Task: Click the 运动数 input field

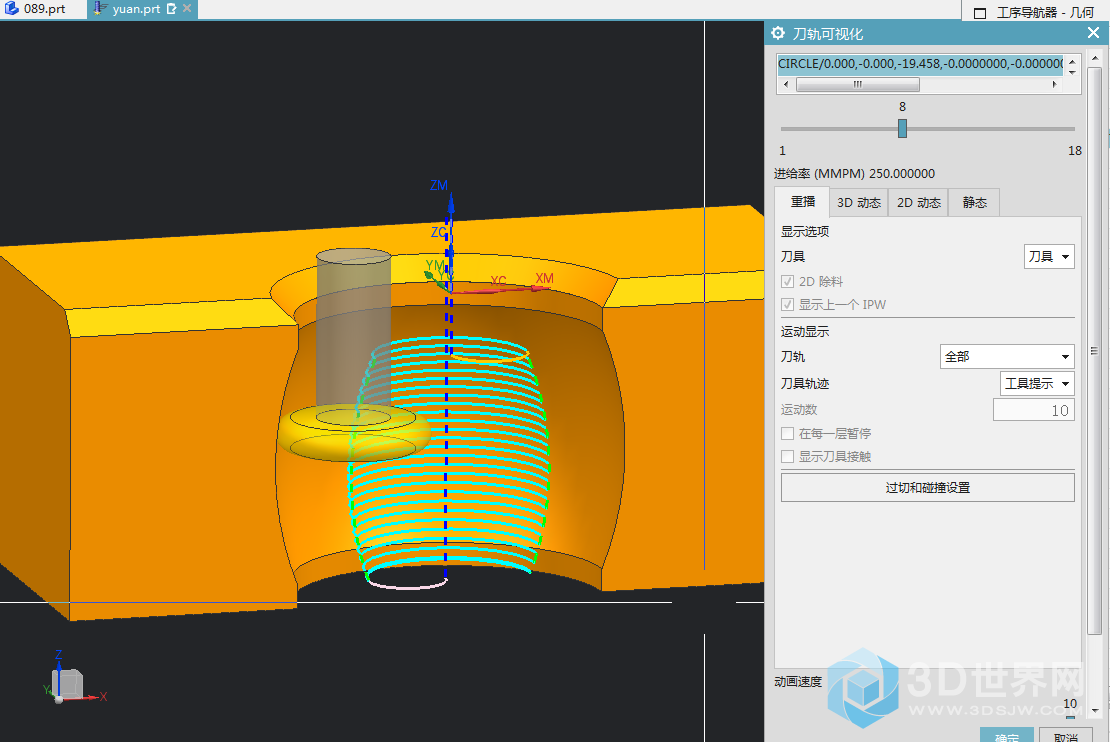Action: (1034, 410)
